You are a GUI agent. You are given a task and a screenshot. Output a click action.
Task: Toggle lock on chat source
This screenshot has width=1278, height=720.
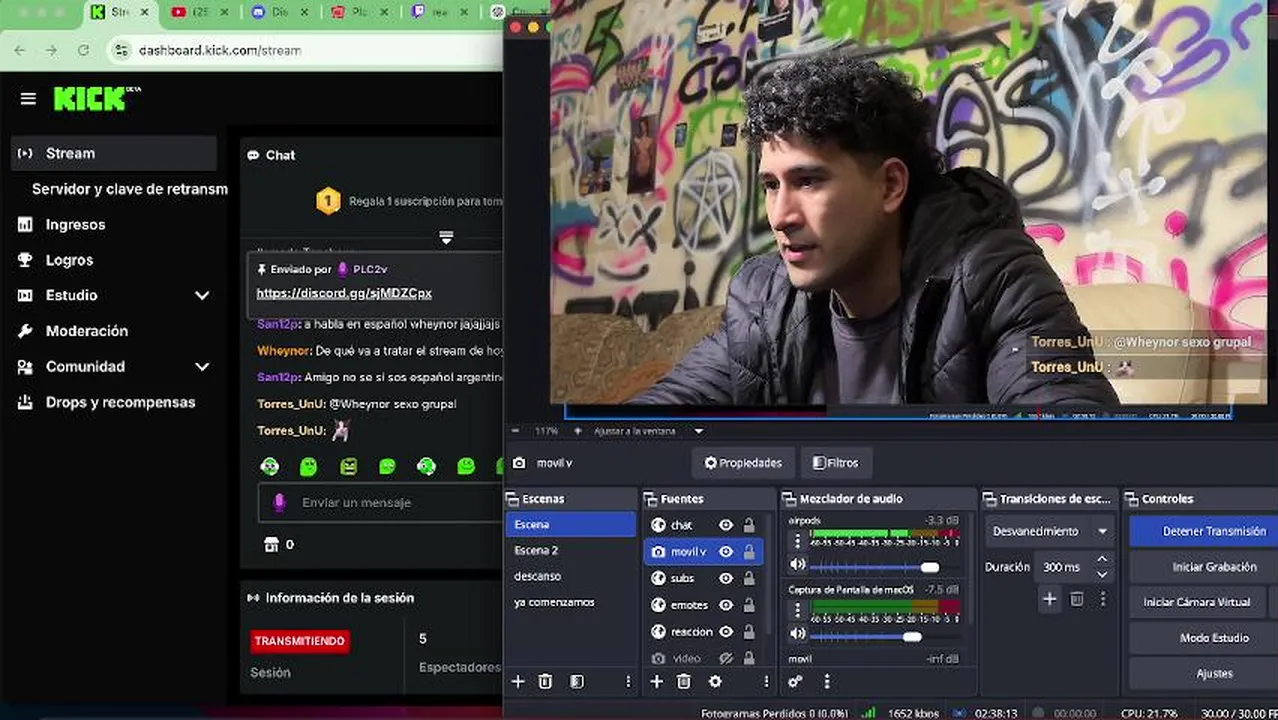(749, 525)
